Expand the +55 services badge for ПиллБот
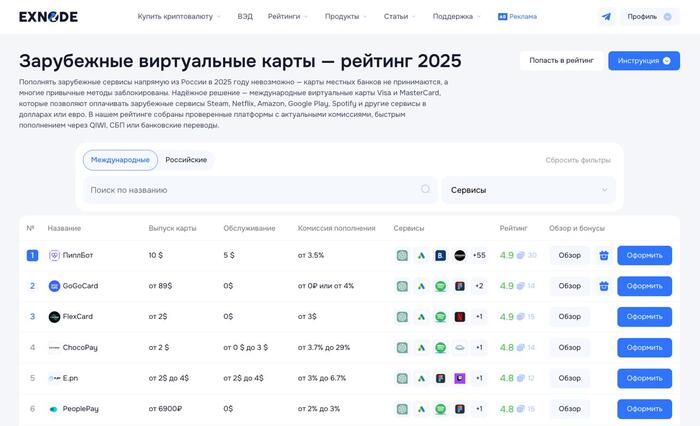The image size is (700, 426). tap(479, 255)
